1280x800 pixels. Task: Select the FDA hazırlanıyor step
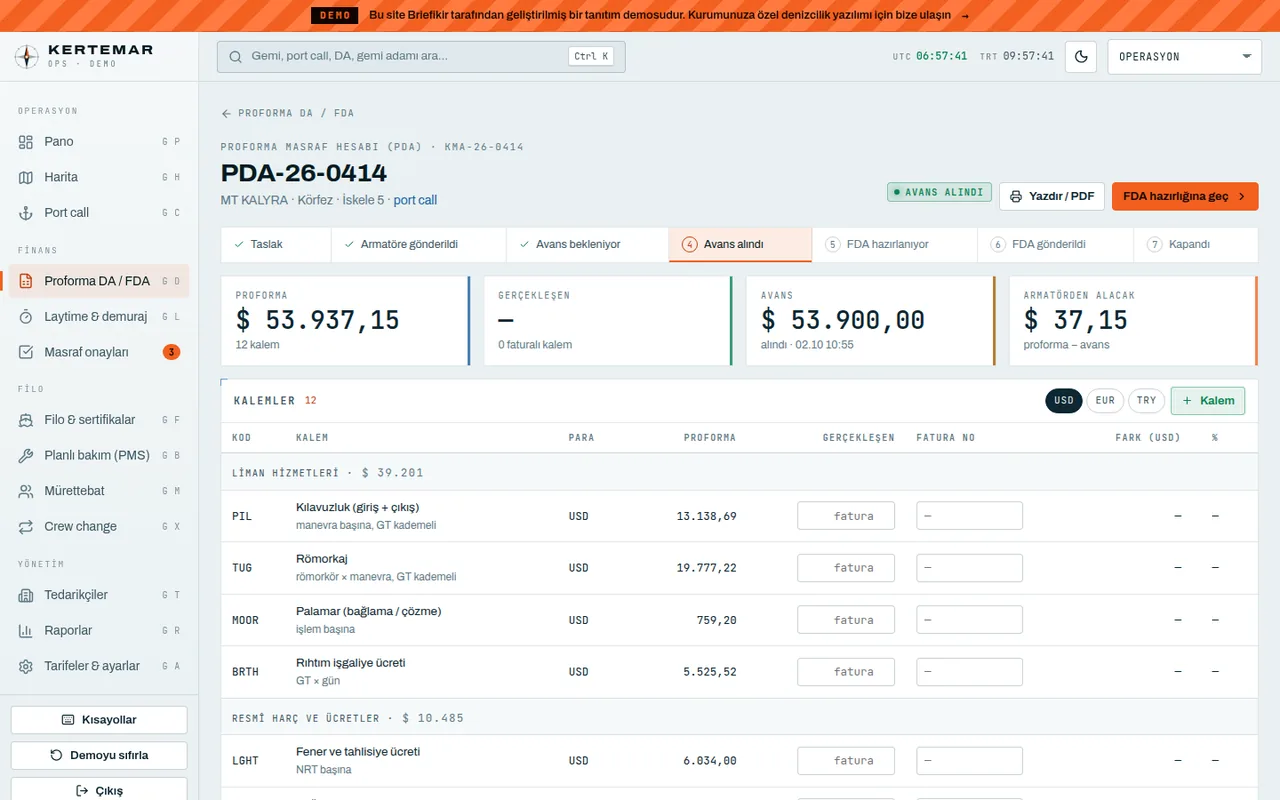click(x=894, y=244)
